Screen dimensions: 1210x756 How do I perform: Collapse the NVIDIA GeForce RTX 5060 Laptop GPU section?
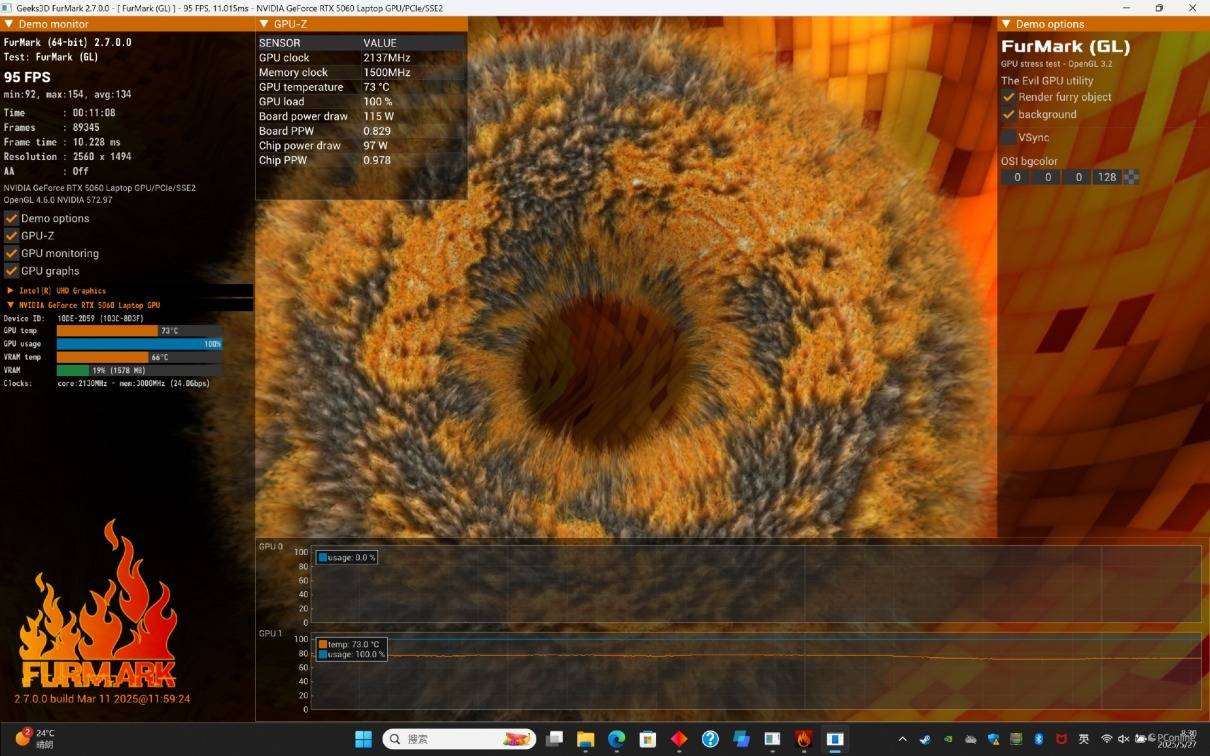[x=11, y=304]
